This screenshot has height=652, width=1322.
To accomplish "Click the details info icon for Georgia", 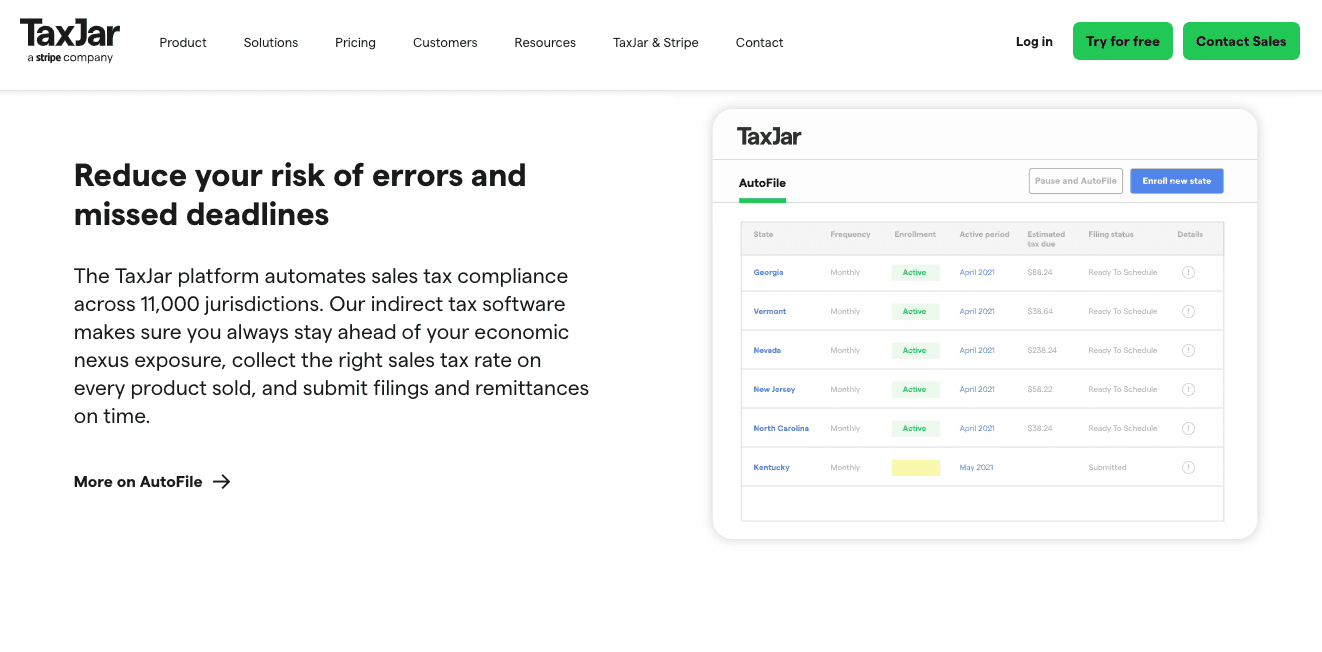I will (x=1188, y=272).
